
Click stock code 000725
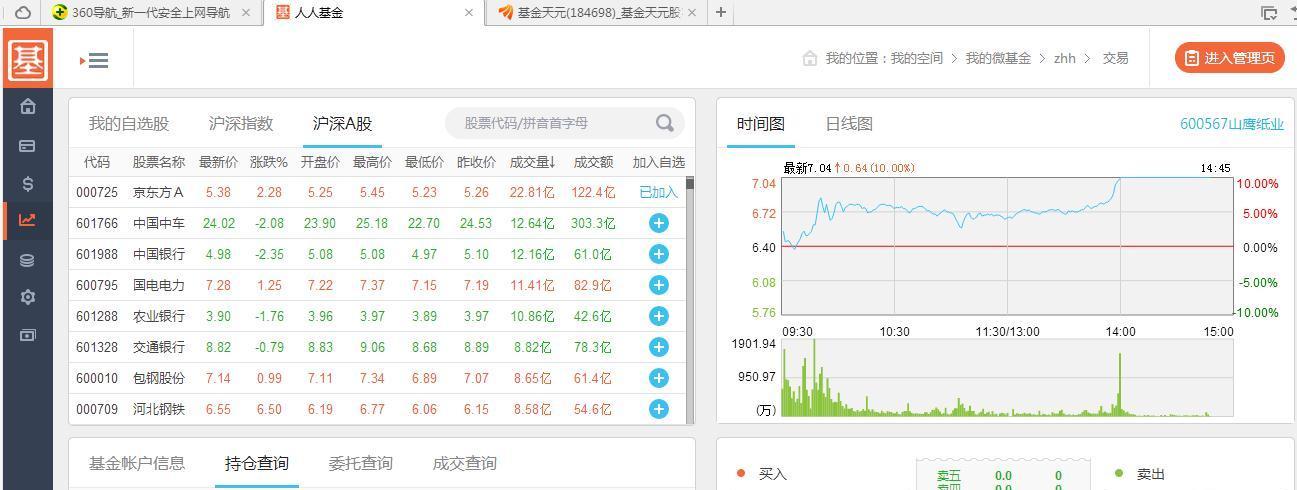pyautogui.click(x=97, y=192)
